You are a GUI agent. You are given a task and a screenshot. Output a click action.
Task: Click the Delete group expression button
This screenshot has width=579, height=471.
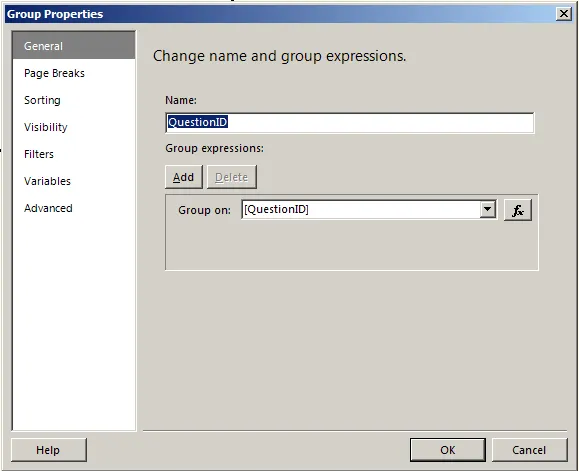[232, 177]
